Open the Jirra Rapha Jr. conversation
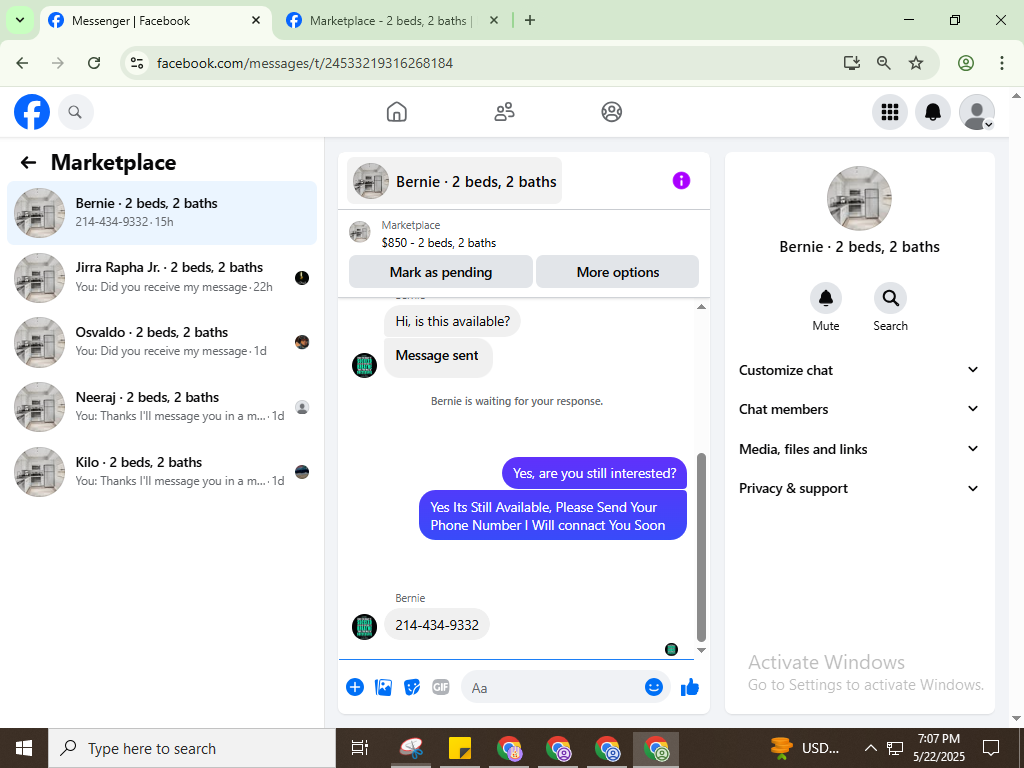This screenshot has height=768, width=1024. pyautogui.click(x=162, y=278)
